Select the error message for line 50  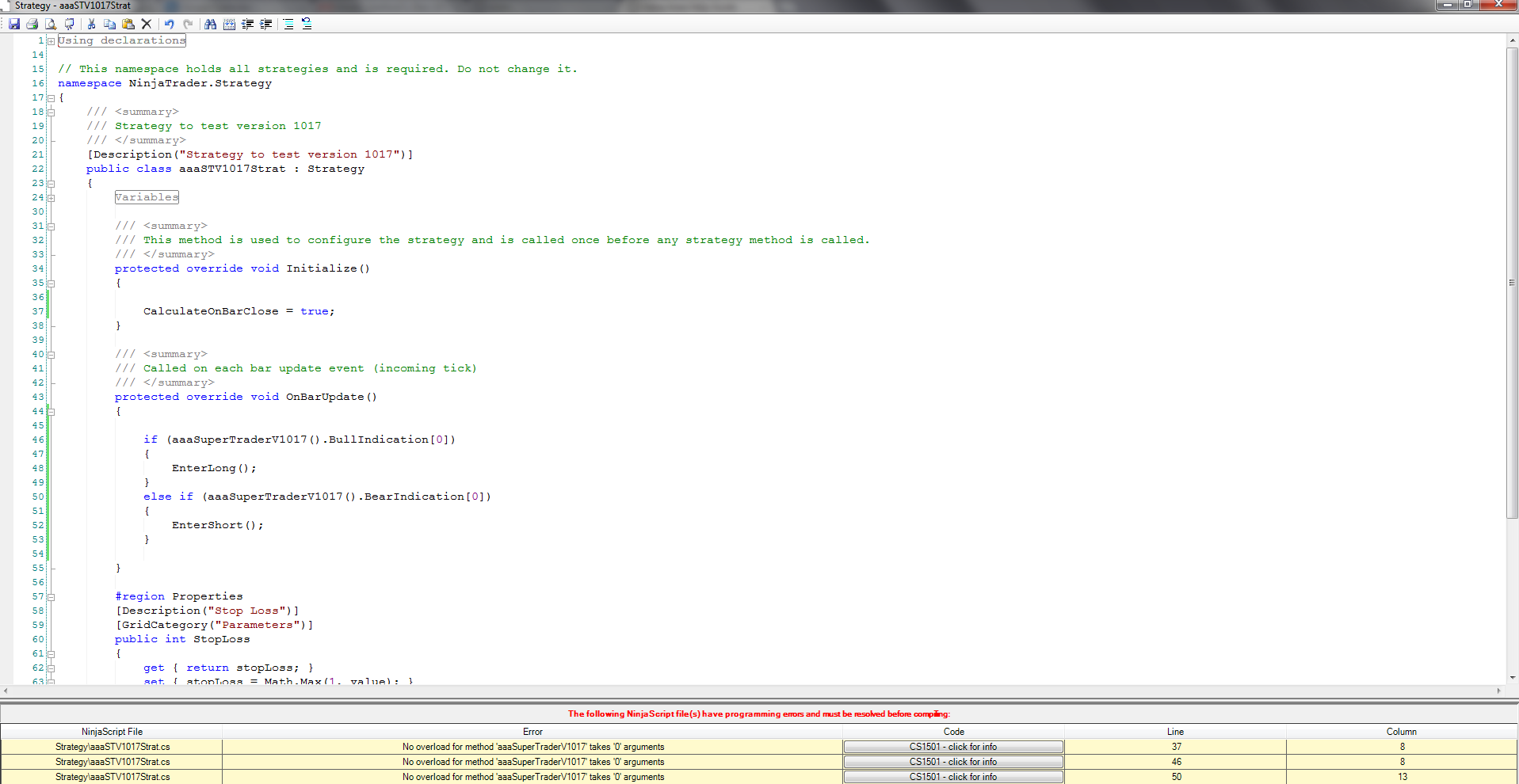coord(533,777)
